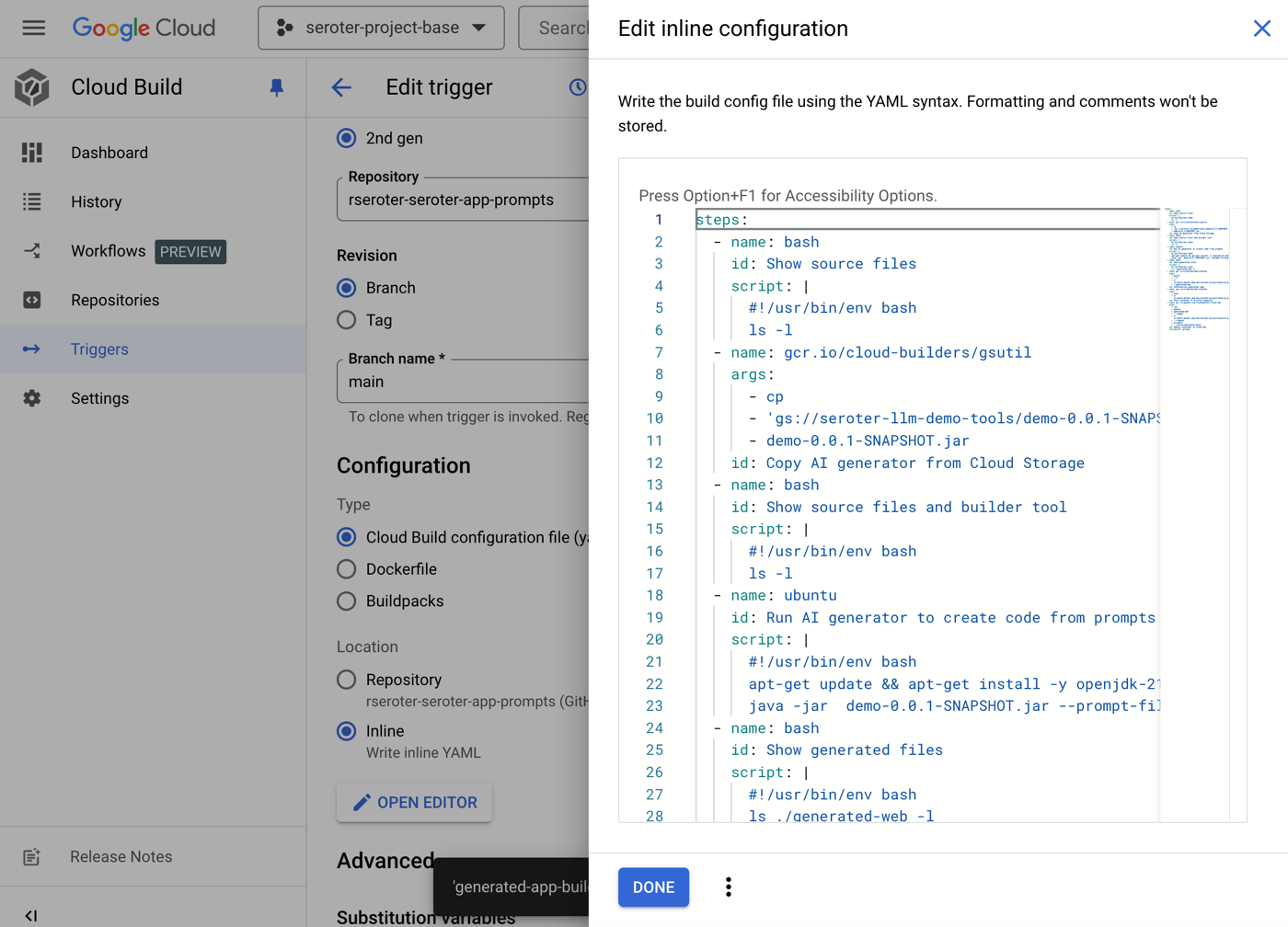1288x927 pixels.
Task: Select Repository as the configuration location
Action: 347,680
